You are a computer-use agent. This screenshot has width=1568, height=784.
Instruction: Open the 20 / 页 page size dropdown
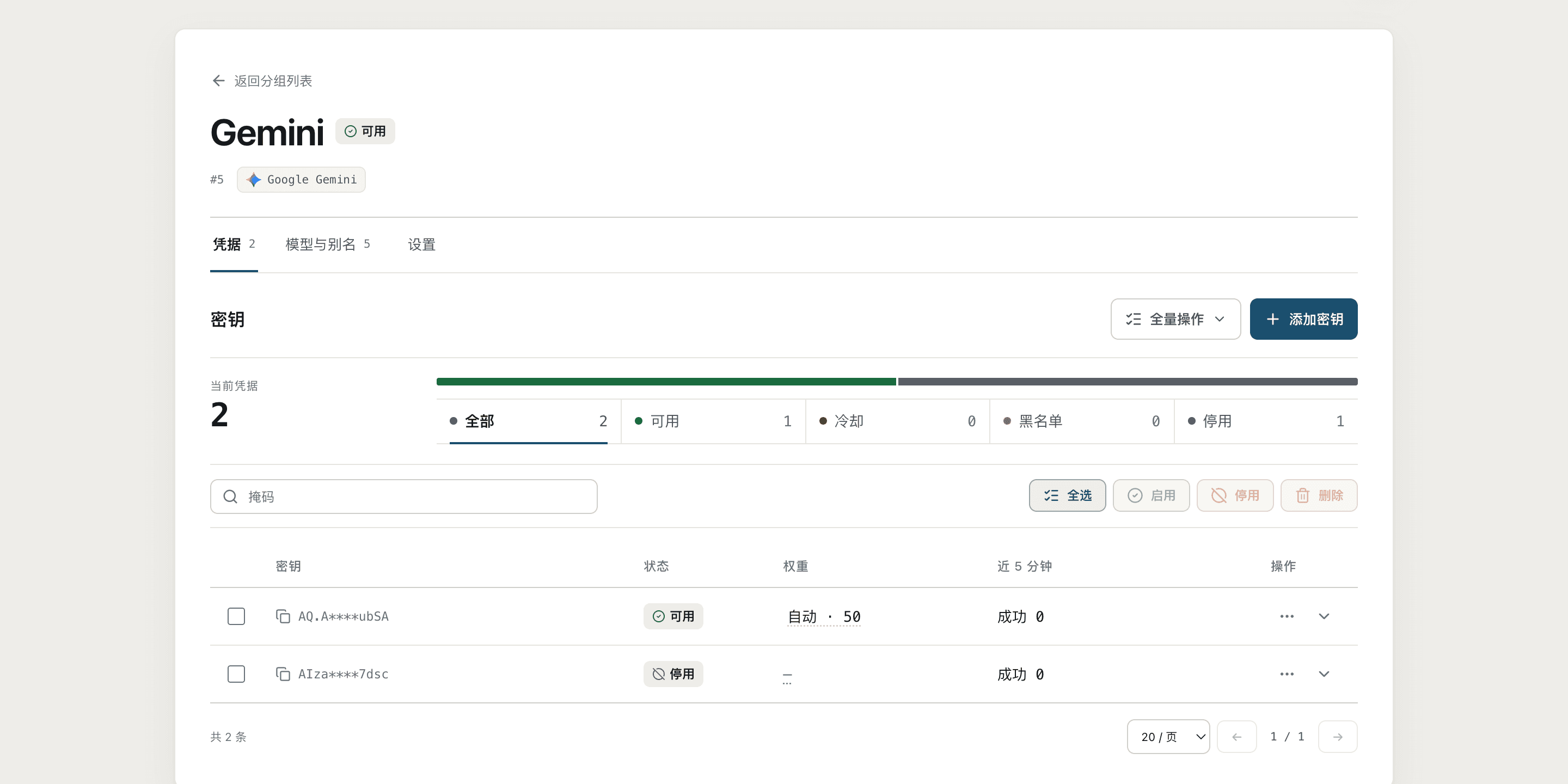point(1168,737)
